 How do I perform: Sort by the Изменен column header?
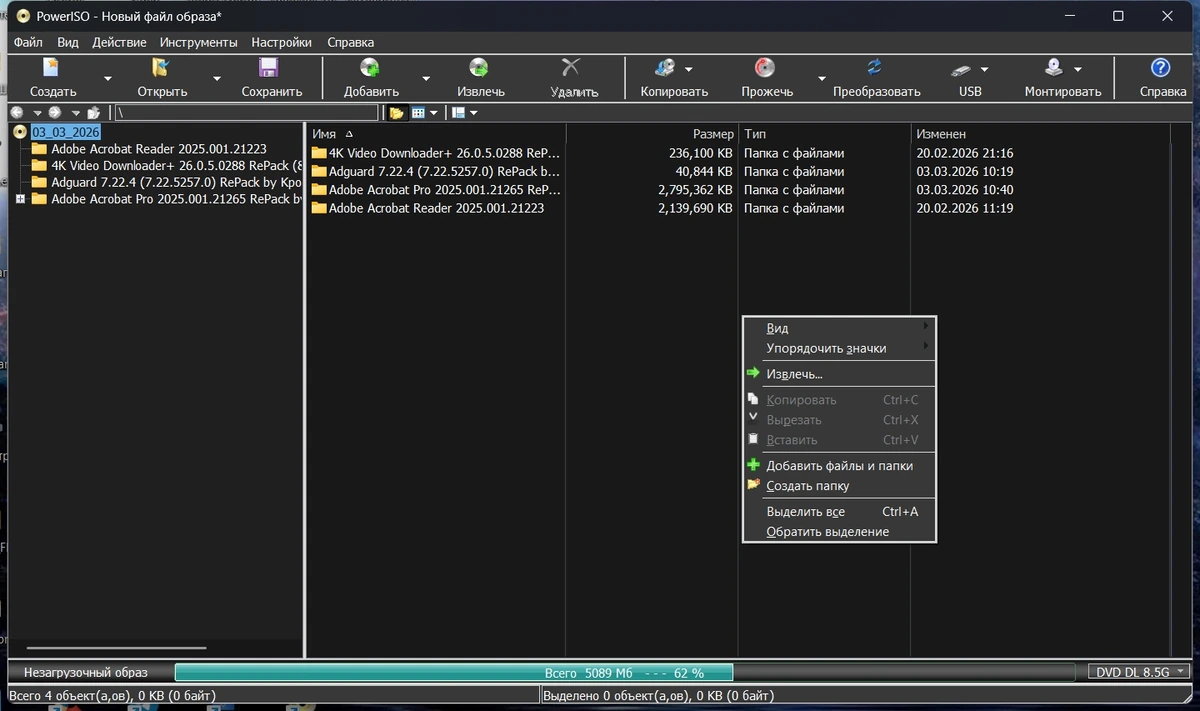[1043, 133]
